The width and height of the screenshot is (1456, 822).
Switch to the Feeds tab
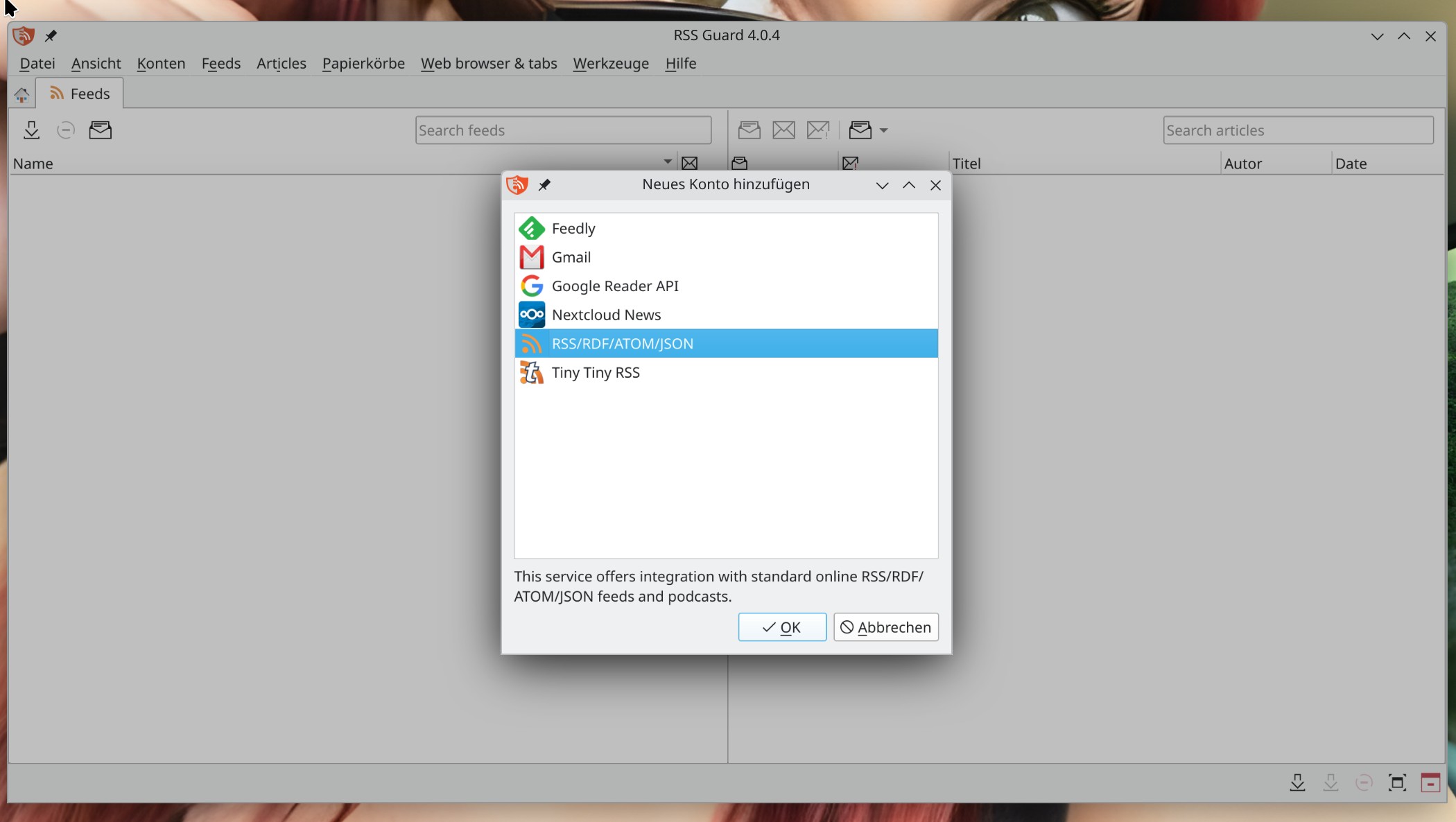[x=80, y=94]
